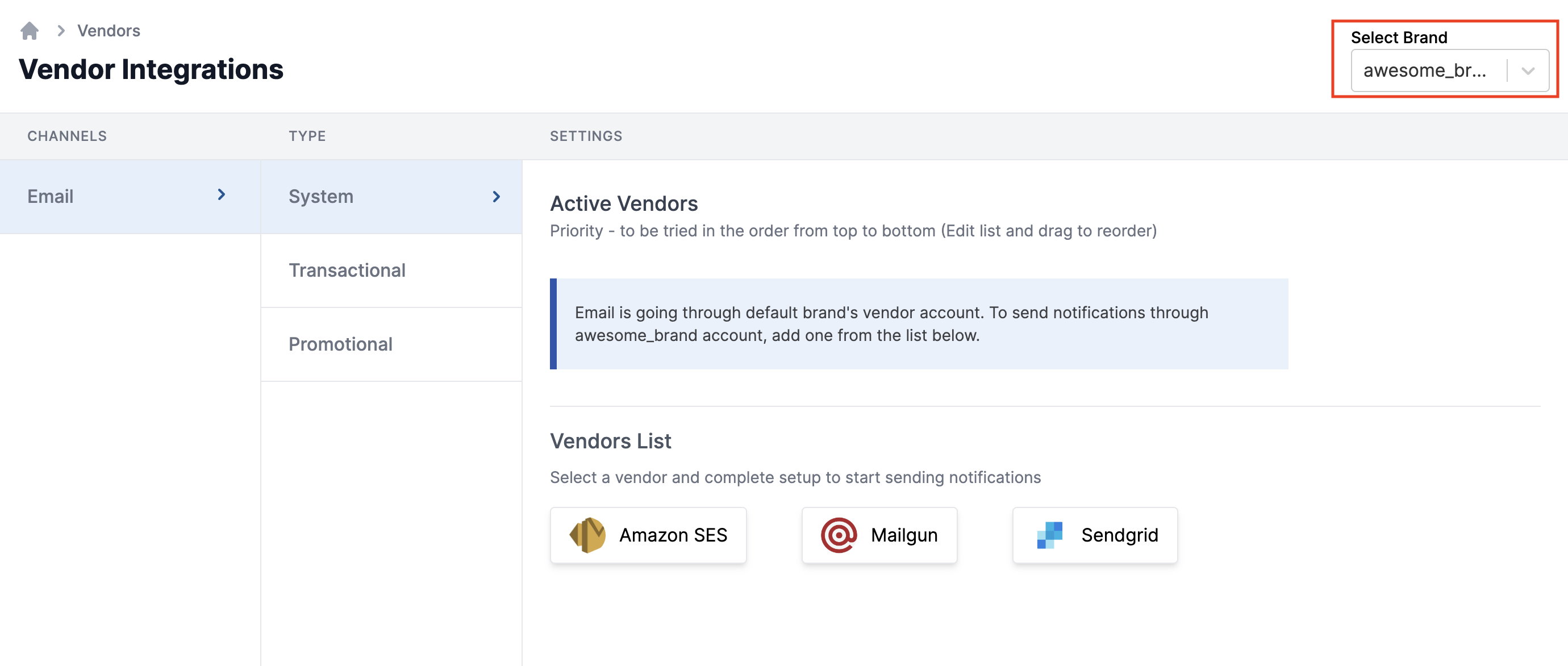Select the Email channel
Screen dimensions: 1568x666
click(x=51, y=197)
